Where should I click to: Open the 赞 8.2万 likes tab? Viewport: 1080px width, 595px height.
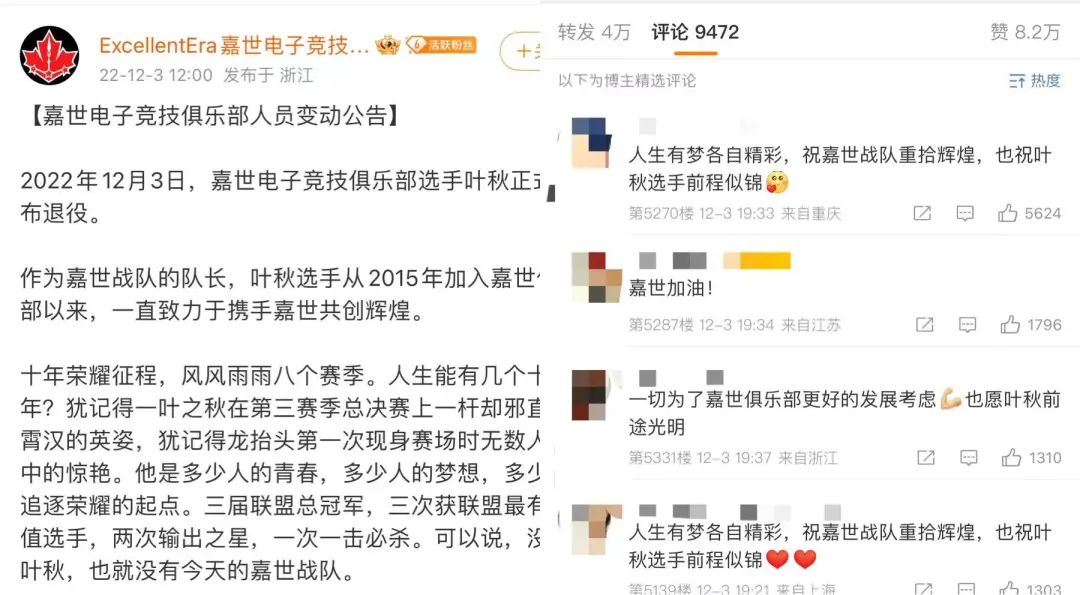1025,32
